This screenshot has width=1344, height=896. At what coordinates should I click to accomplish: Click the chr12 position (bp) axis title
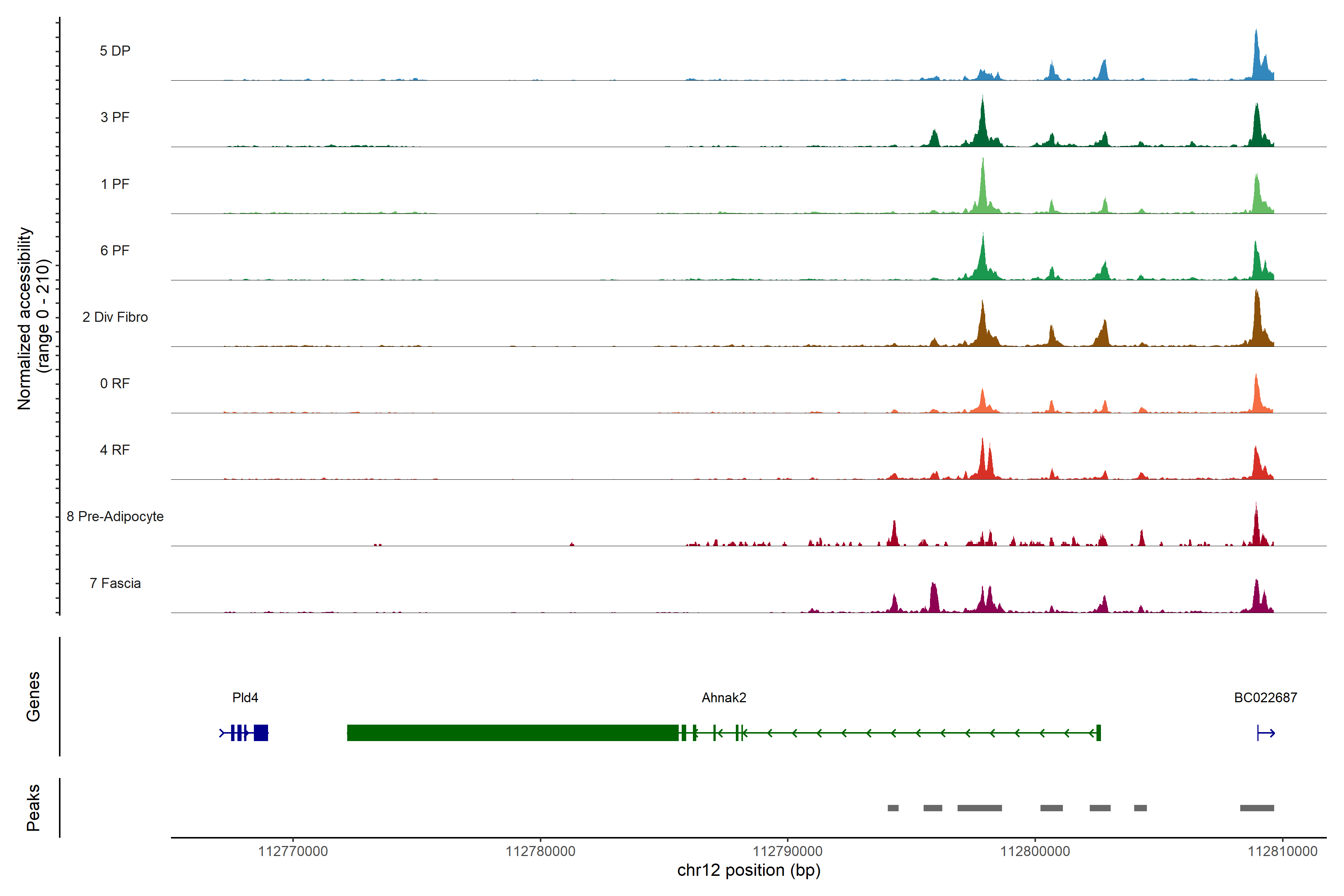click(x=749, y=870)
